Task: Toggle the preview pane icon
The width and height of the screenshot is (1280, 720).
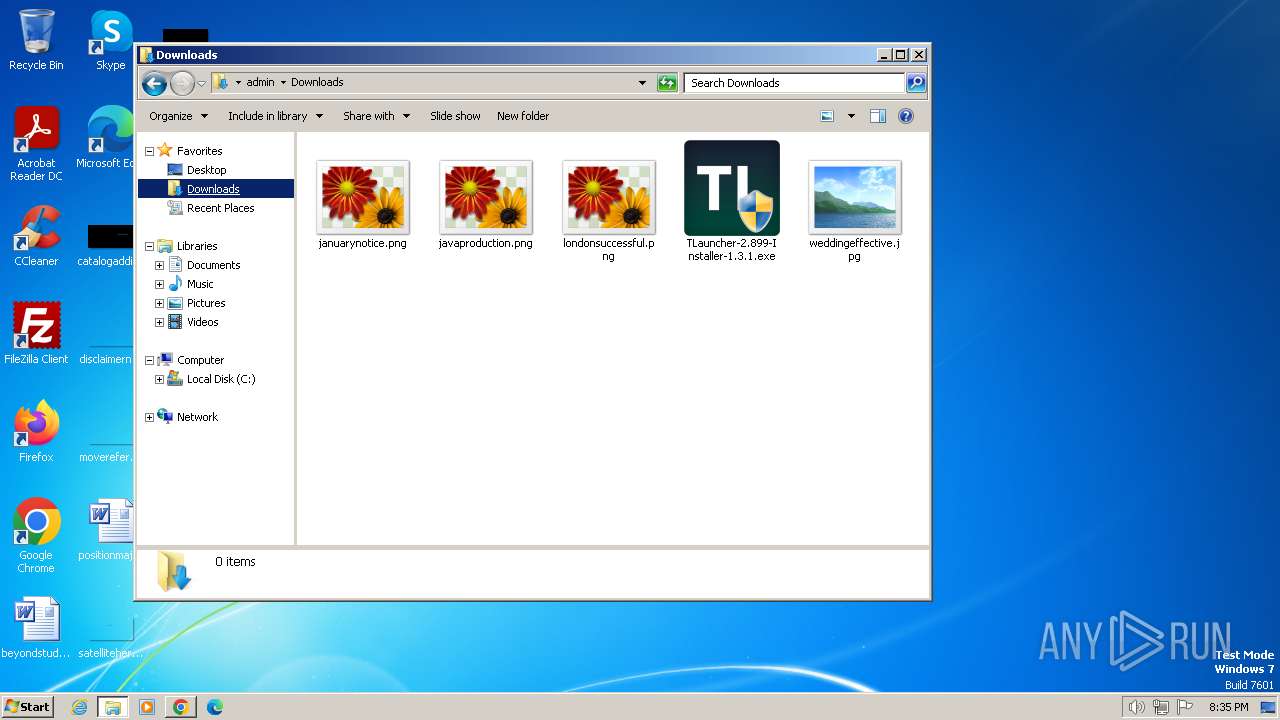Action: [878, 116]
